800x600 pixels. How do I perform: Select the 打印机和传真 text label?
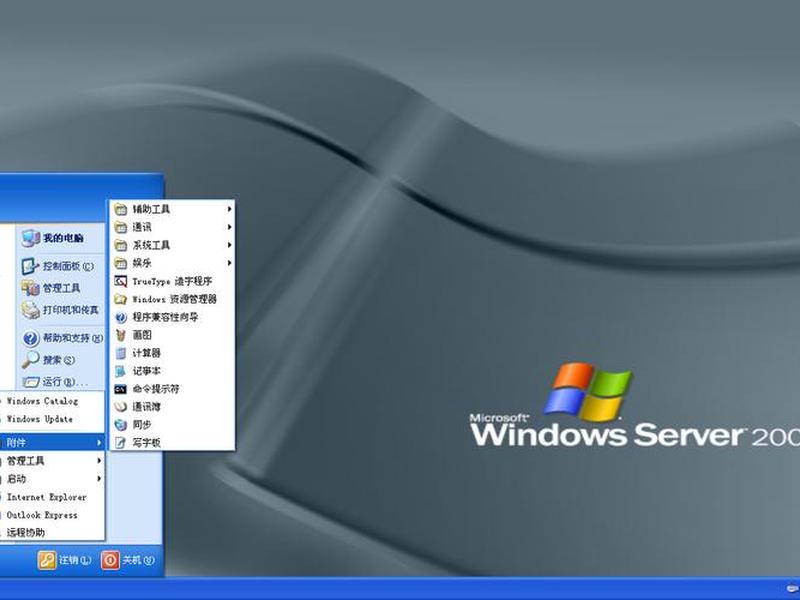click(x=71, y=310)
